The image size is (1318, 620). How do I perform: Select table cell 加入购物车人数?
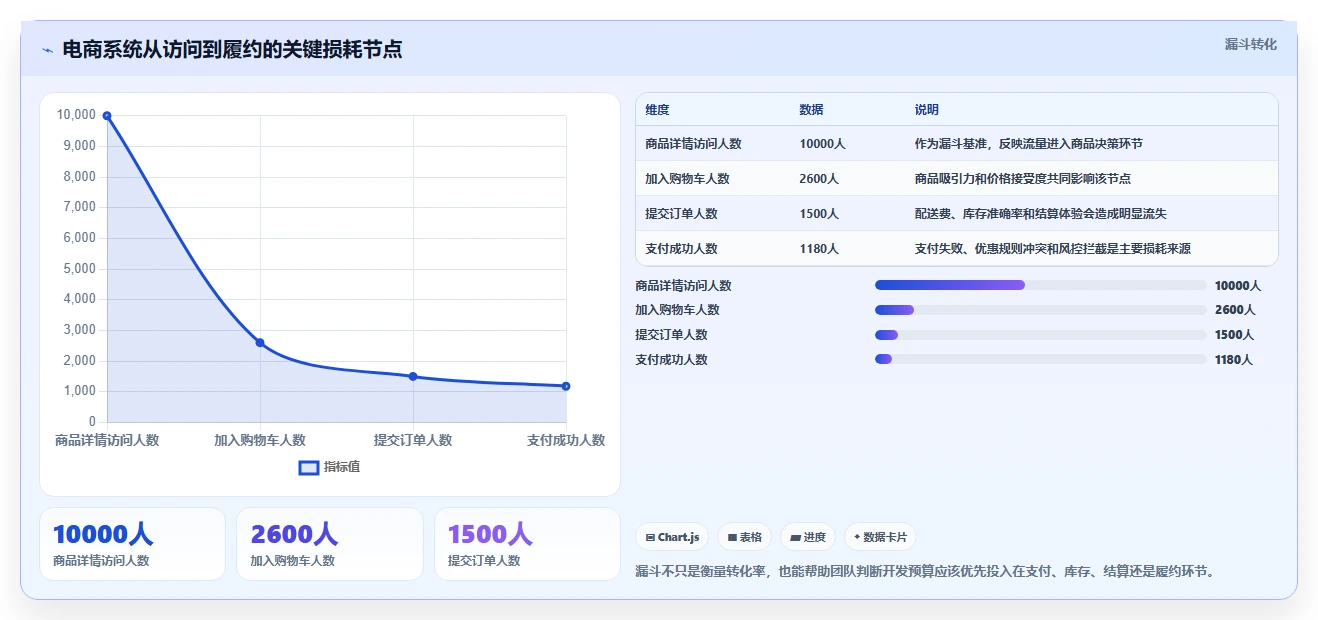pos(687,179)
